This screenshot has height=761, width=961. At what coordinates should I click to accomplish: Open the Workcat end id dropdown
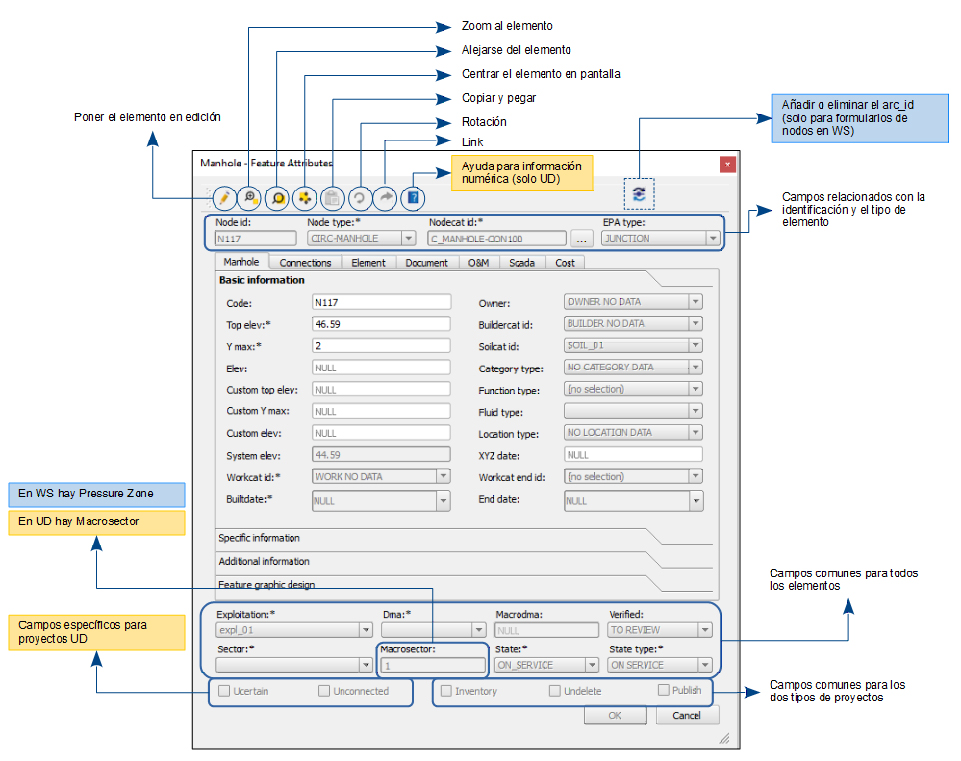(633, 477)
